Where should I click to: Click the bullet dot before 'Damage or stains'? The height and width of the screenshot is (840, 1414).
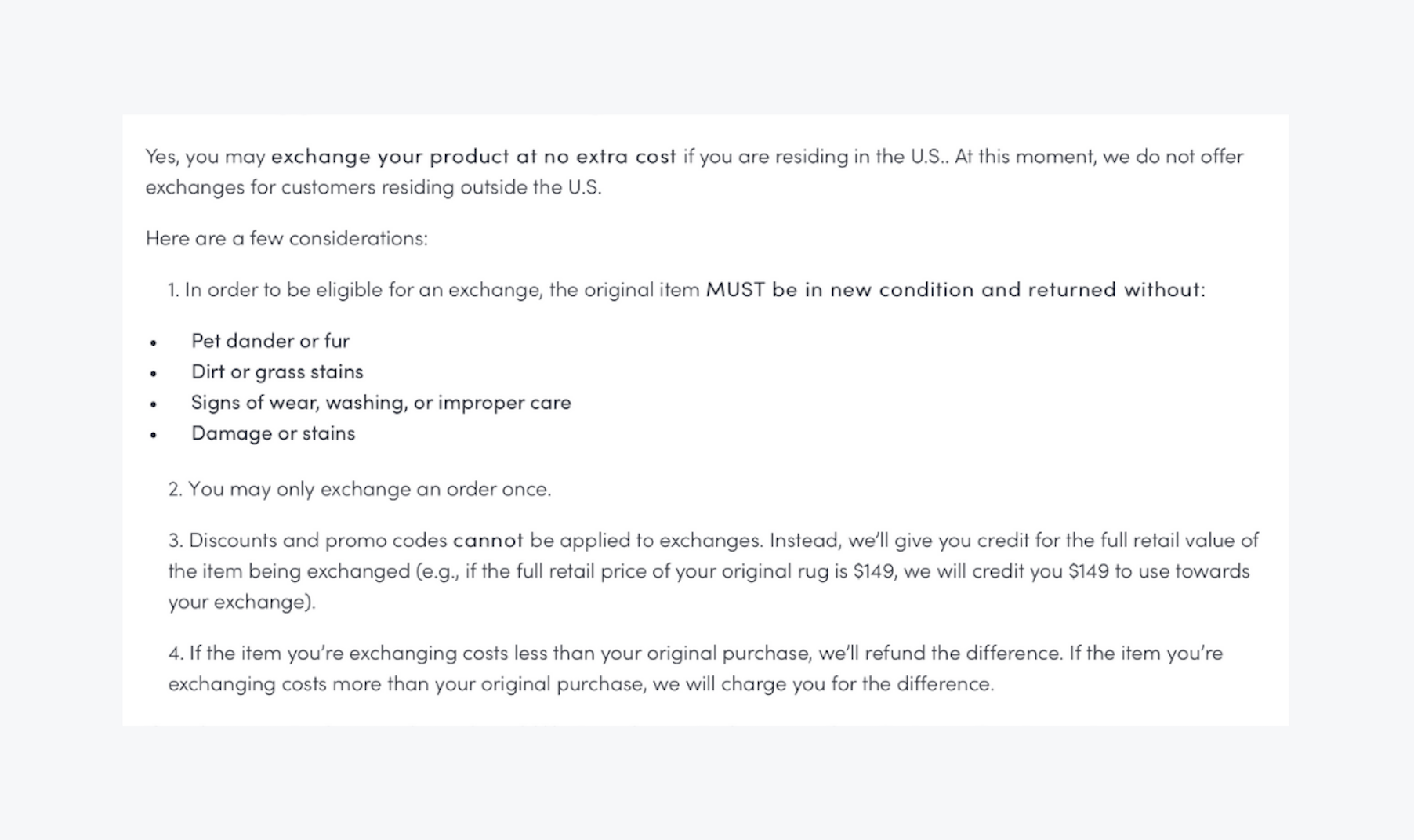click(x=154, y=435)
